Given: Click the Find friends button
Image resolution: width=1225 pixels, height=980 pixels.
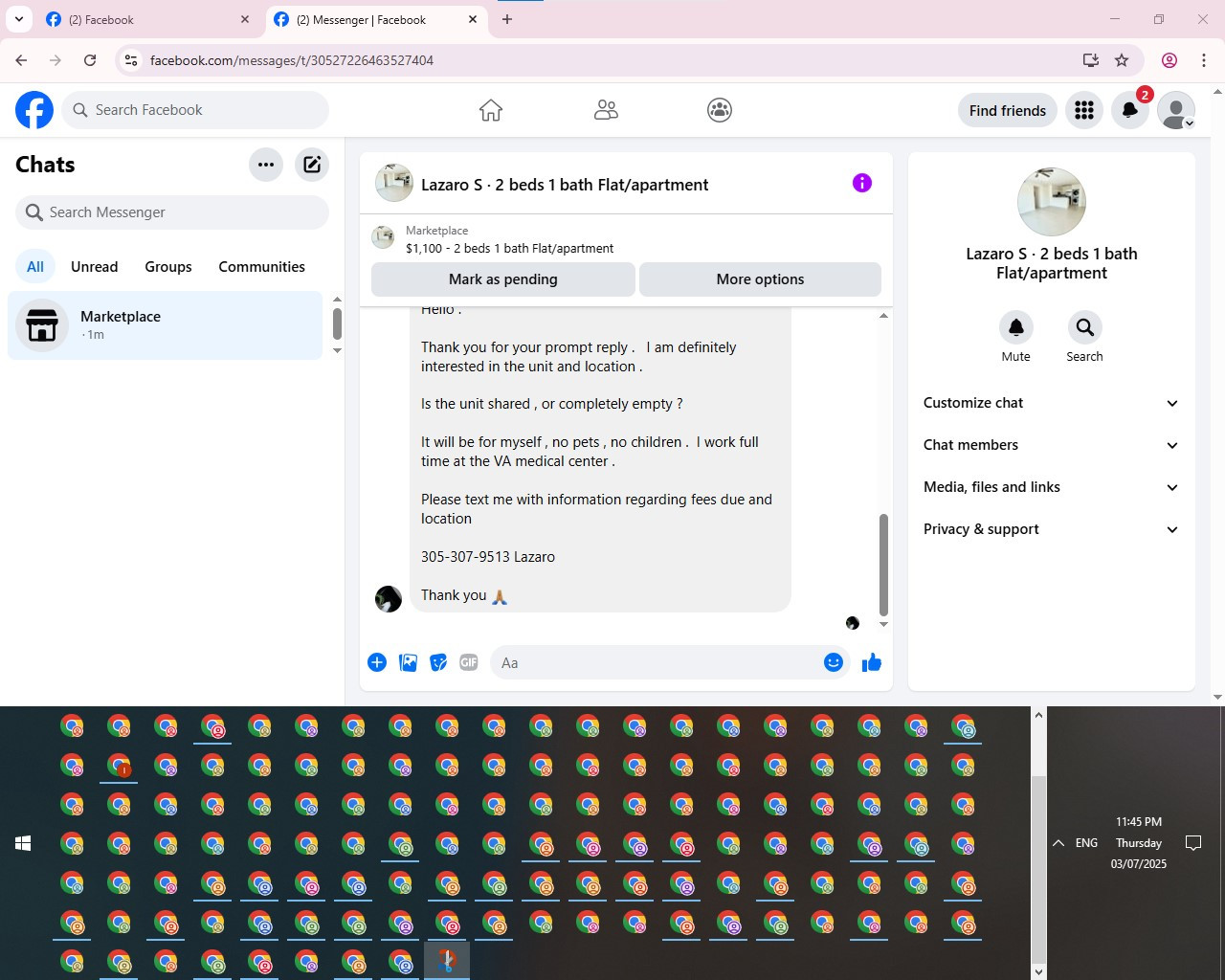Looking at the screenshot, I should [1008, 110].
